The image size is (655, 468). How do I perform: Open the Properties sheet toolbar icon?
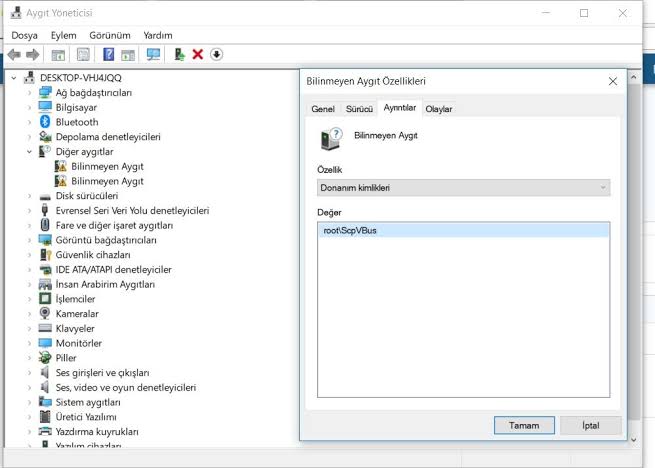coord(83,54)
